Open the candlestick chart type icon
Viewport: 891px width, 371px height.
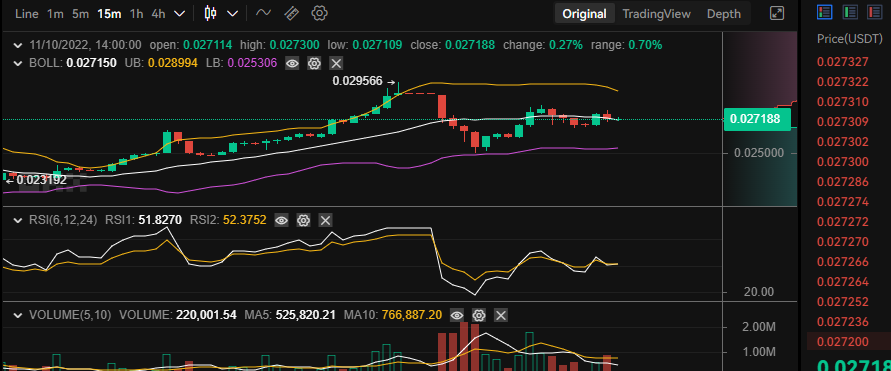point(211,13)
